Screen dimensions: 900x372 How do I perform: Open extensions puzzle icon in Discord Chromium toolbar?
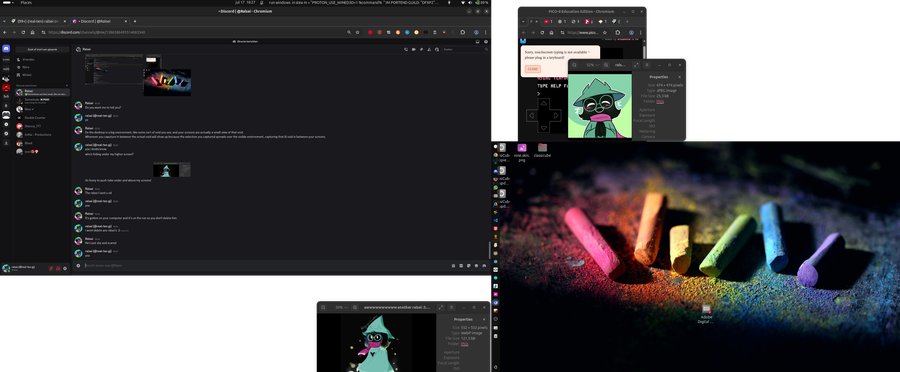[463, 32]
